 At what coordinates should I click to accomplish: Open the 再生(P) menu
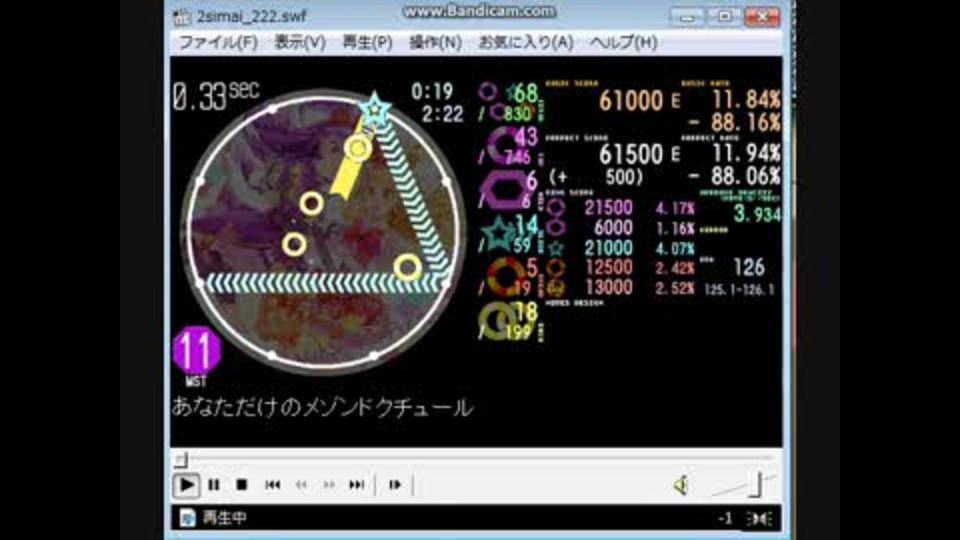(x=367, y=42)
